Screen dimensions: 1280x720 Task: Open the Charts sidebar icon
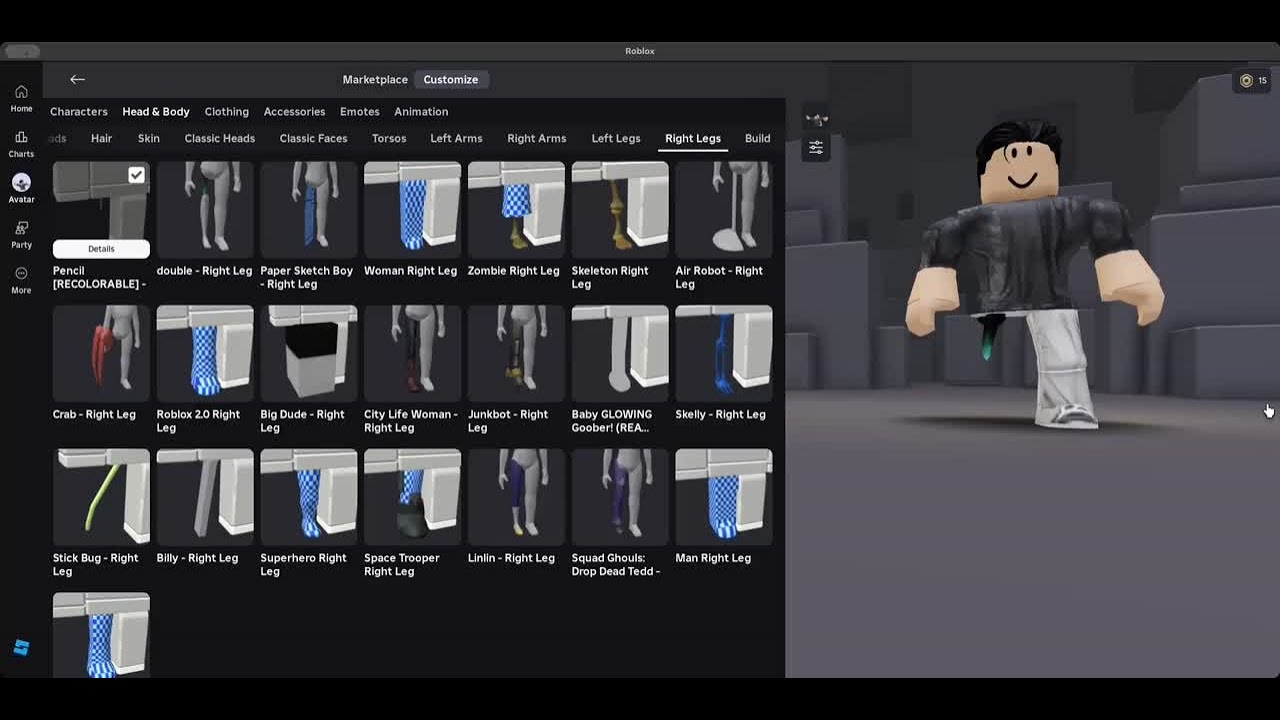pyautogui.click(x=21, y=144)
